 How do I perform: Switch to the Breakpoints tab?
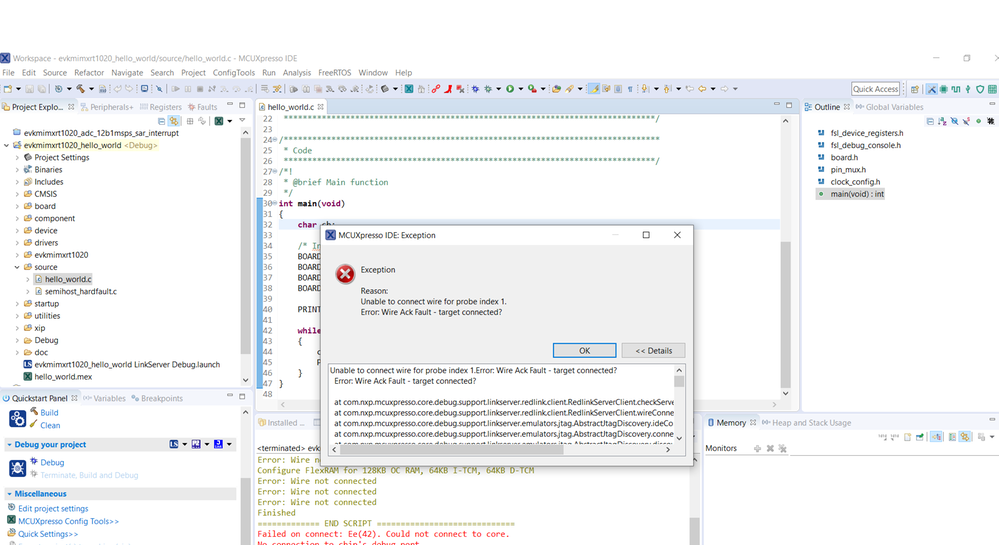point(157,398)
